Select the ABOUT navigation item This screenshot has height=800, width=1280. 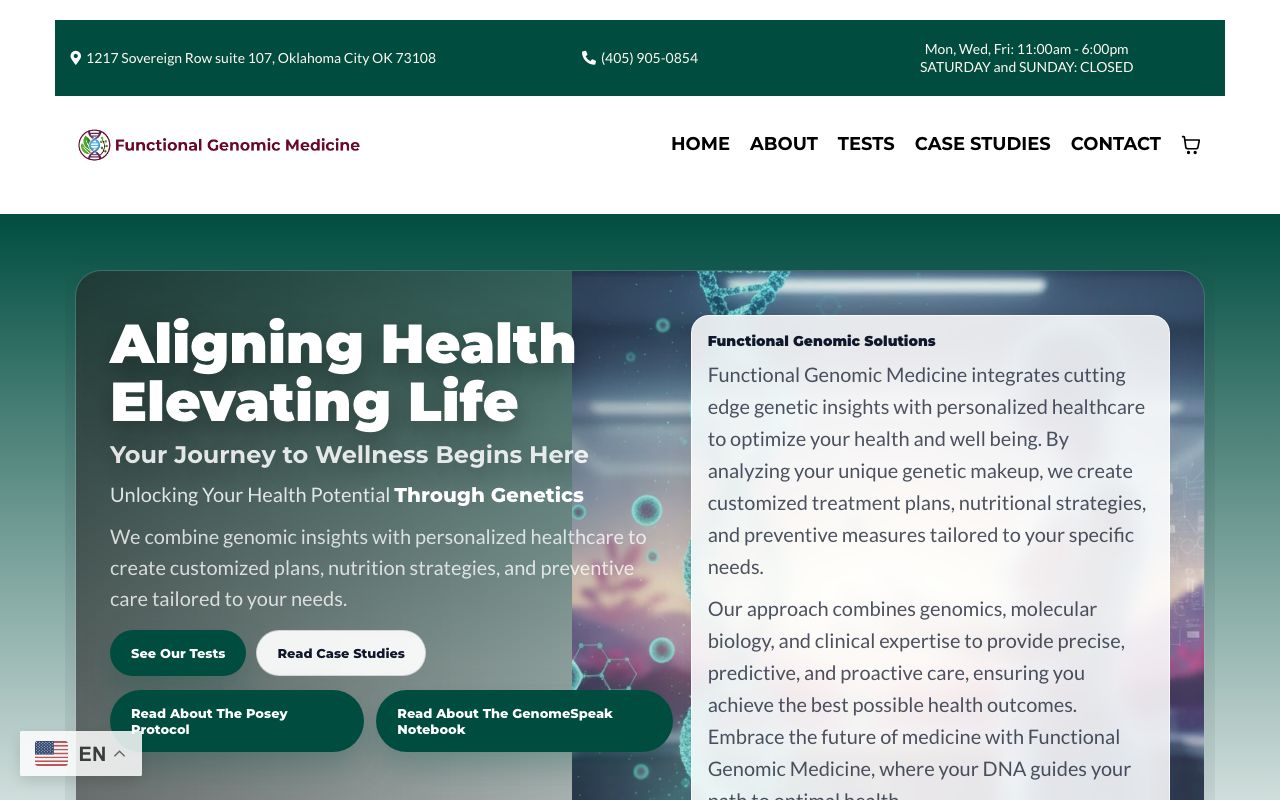pyautogui.click(x=783, y=144)
